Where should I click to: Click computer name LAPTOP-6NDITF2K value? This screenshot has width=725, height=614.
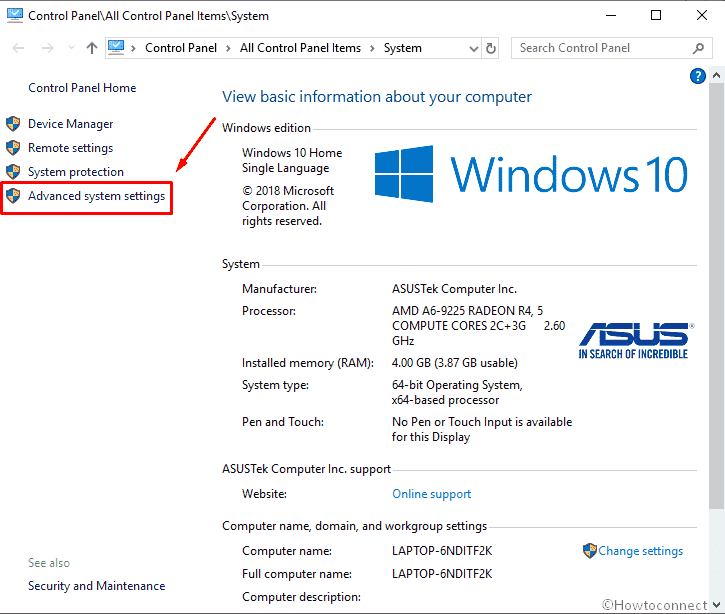point(442,551)
